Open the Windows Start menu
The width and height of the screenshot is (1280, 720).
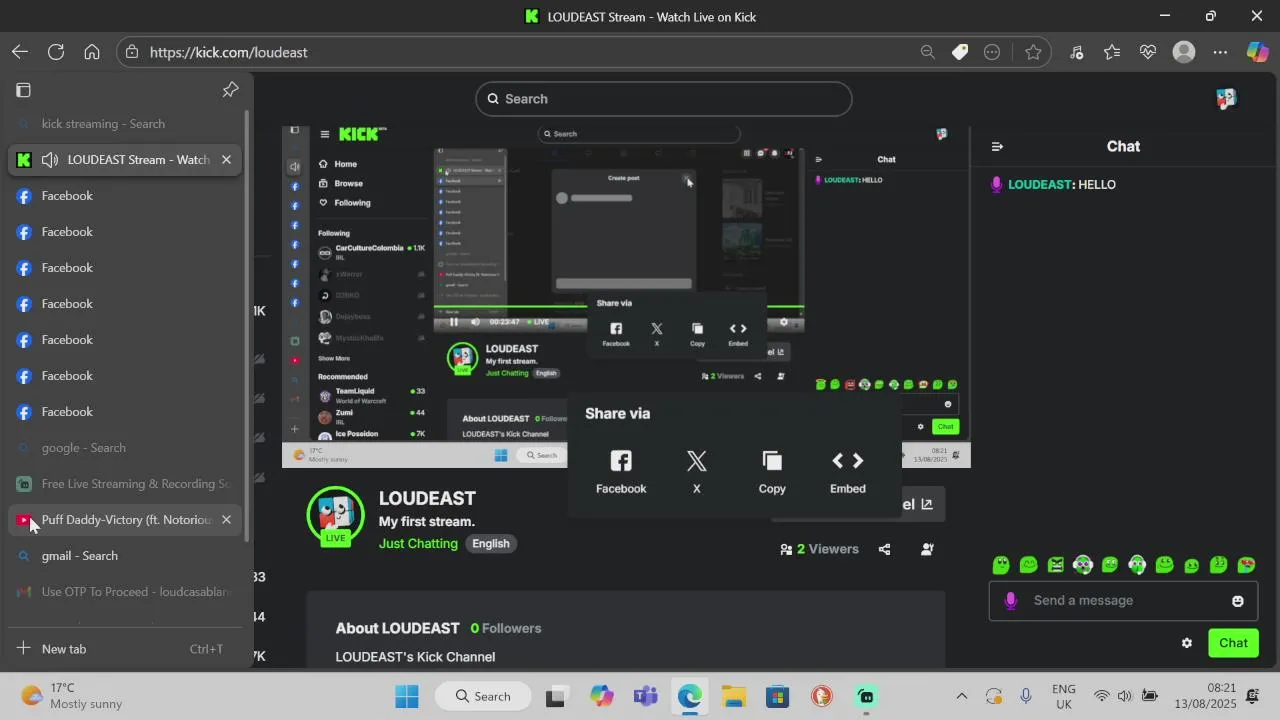coord(407,696)
